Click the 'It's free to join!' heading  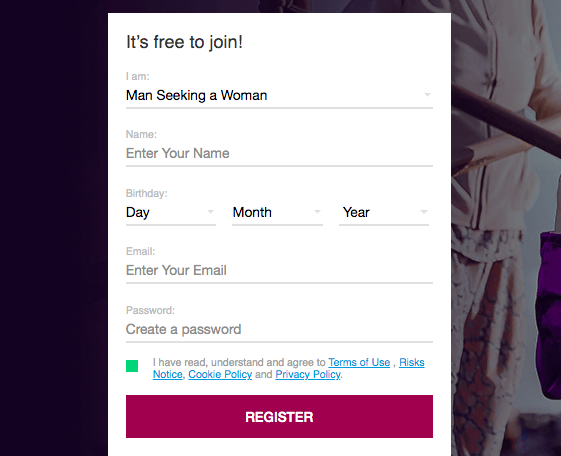[x=185, y=42]
